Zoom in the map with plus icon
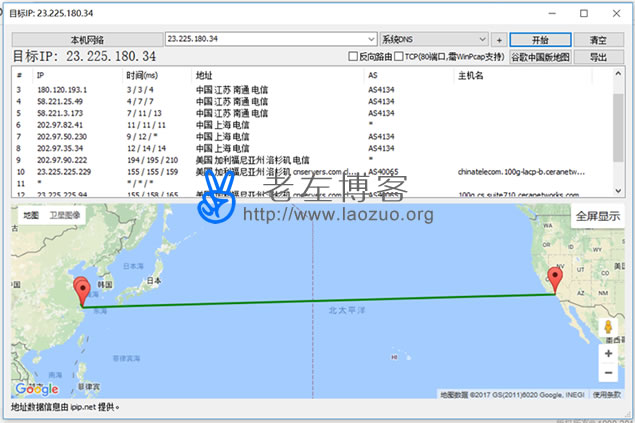The height and width of the screenshot is (423, 635). coord(608,353)
